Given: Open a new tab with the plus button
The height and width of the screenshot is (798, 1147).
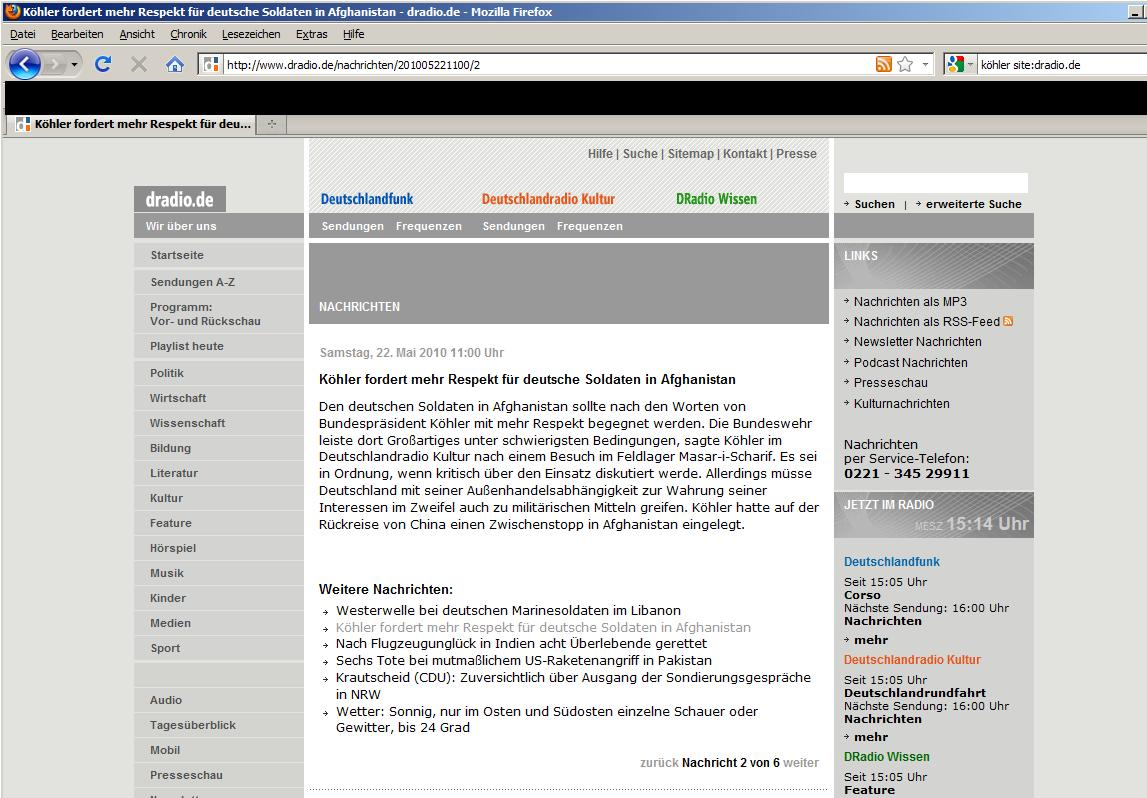Looking at the screenshot, I should click(272, 124).
